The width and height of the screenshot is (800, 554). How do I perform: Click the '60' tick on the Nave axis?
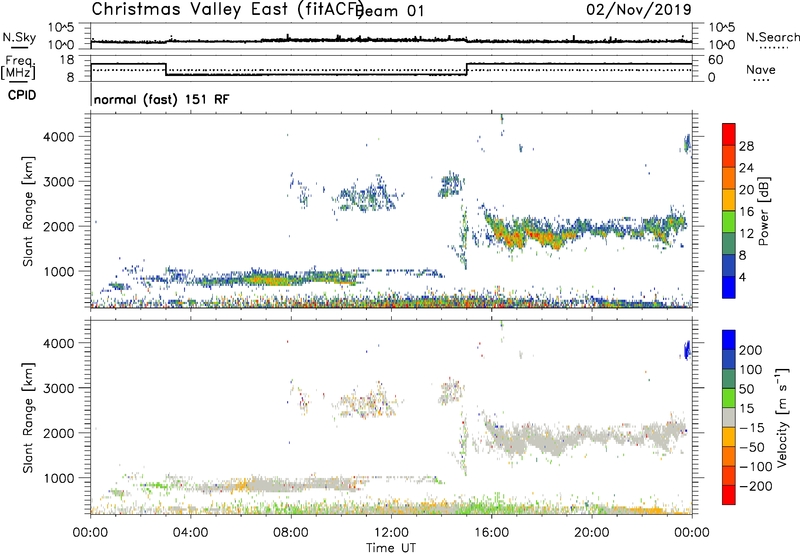(x=716, y=60)
